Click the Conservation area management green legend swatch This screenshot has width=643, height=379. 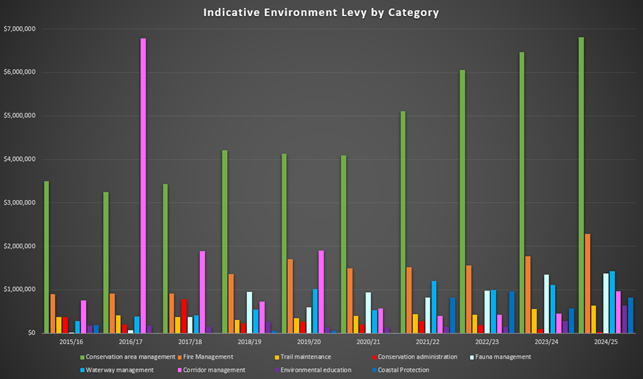[82, 357]
